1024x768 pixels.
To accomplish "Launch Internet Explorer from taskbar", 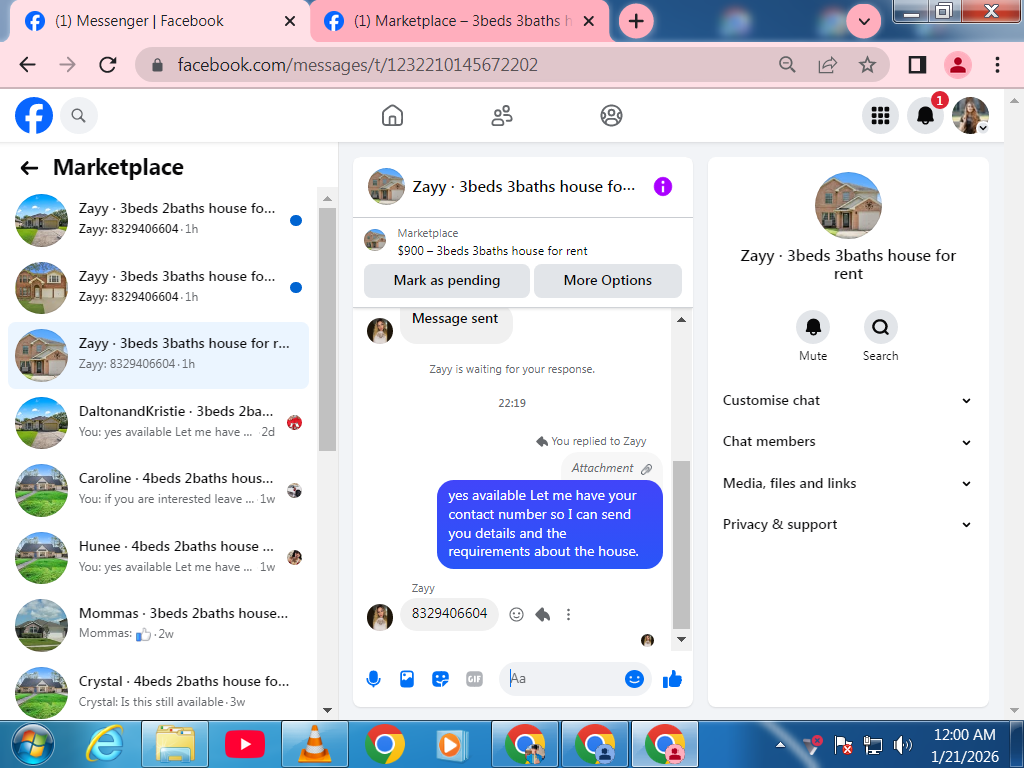I will [x=104, y=744].
